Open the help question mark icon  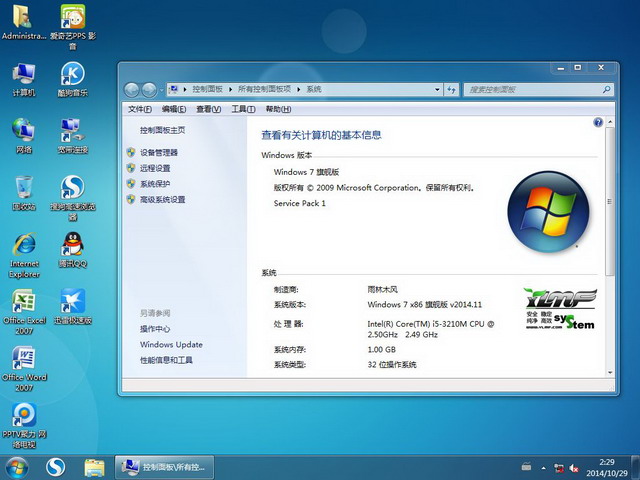598,122
